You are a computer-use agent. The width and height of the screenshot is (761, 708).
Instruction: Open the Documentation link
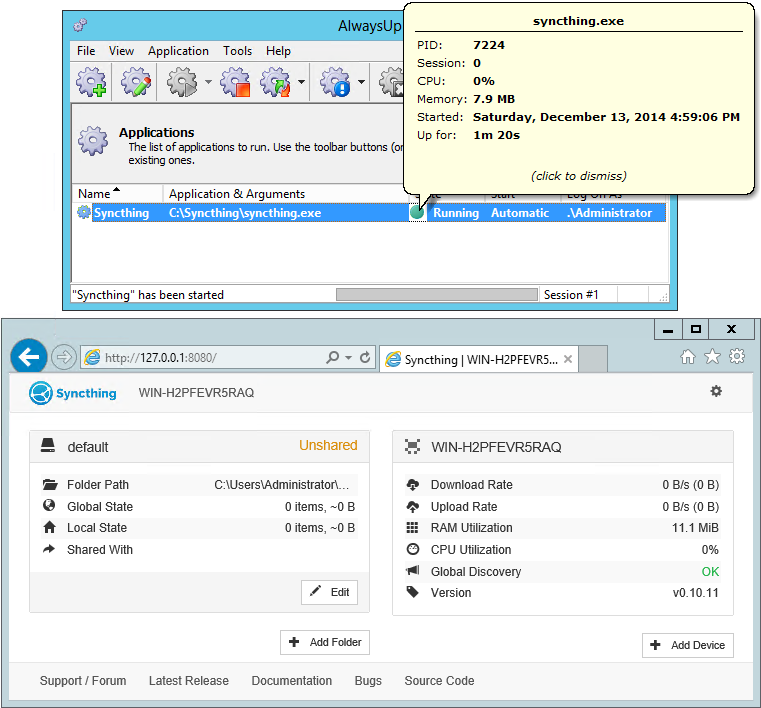[x=292, y=681]
